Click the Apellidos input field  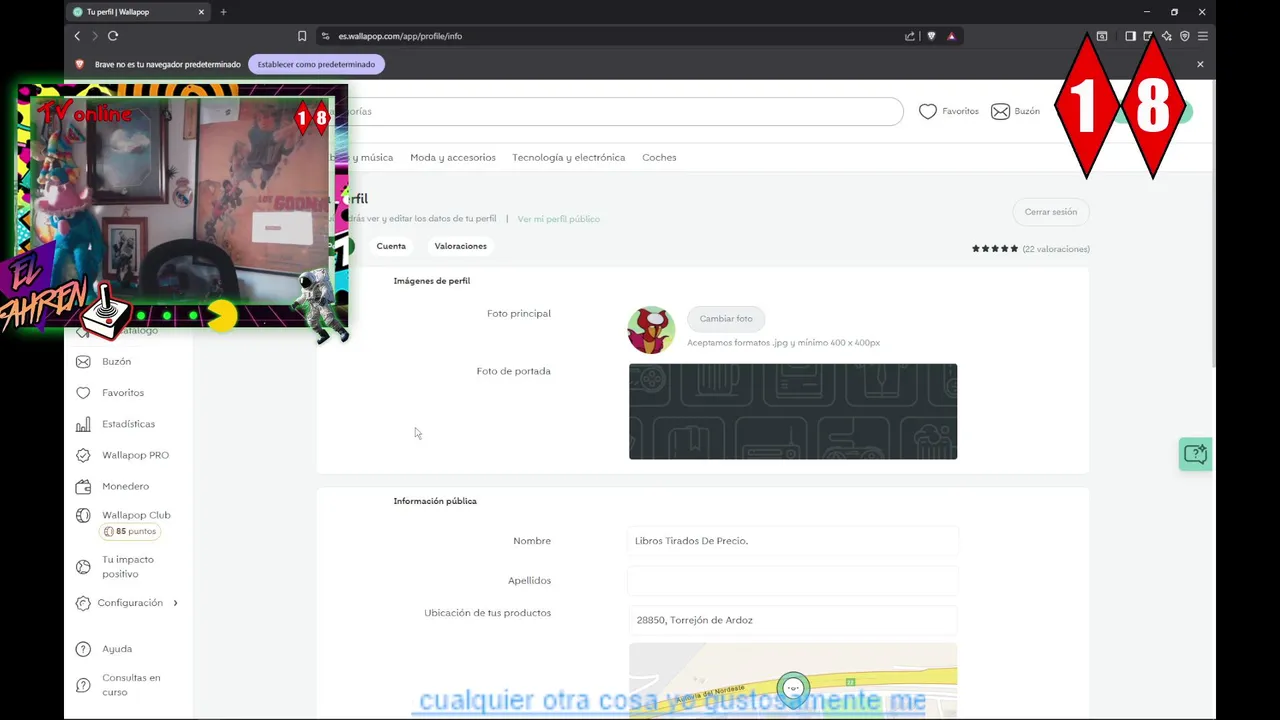[x=793, y=580]
